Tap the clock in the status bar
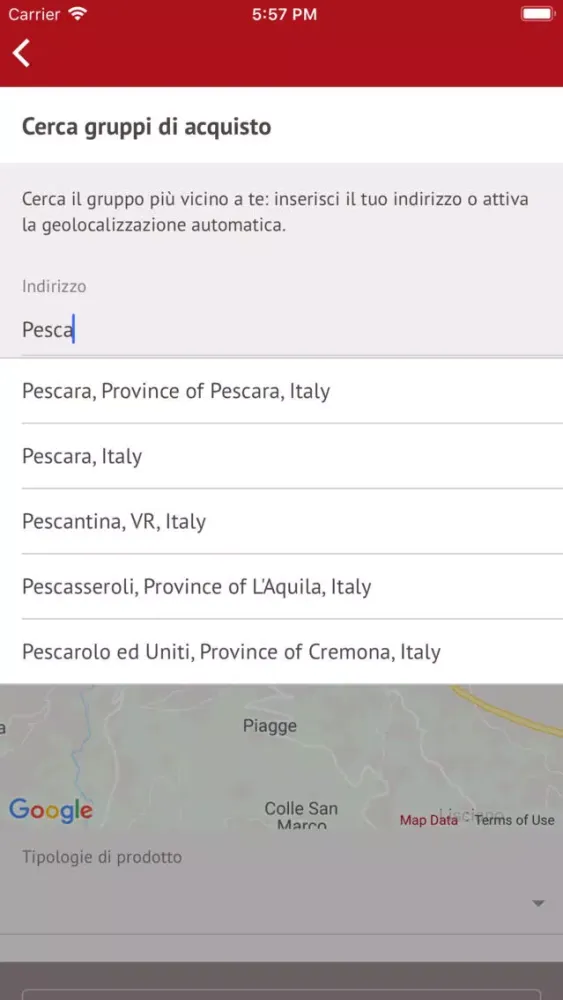The image size is (563, 1000). [284, 15]
